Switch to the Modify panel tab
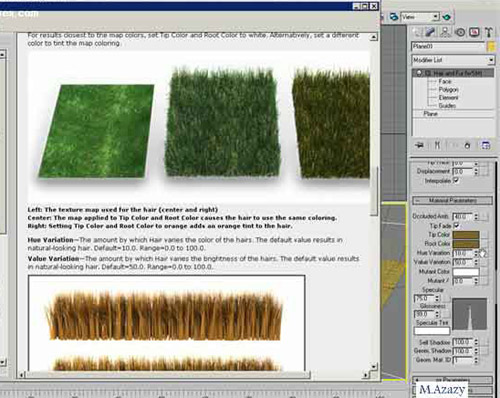 click(x=430, y=32)
